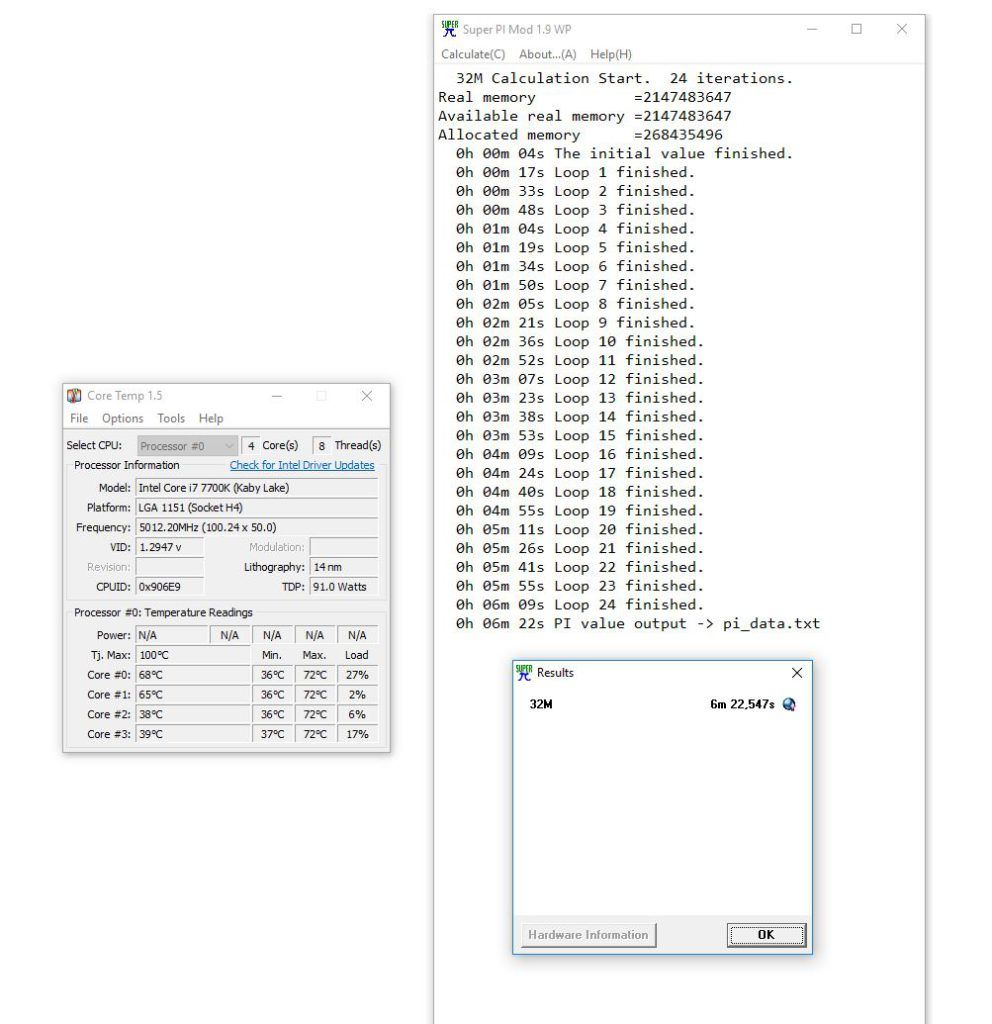Minimize the Super PI Mod window

[812, 29]
